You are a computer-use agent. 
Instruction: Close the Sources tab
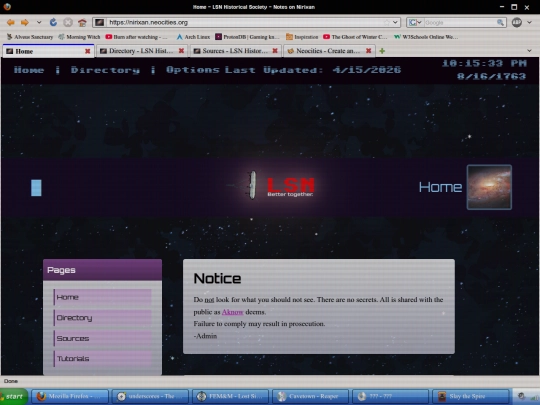pos(275,51)
